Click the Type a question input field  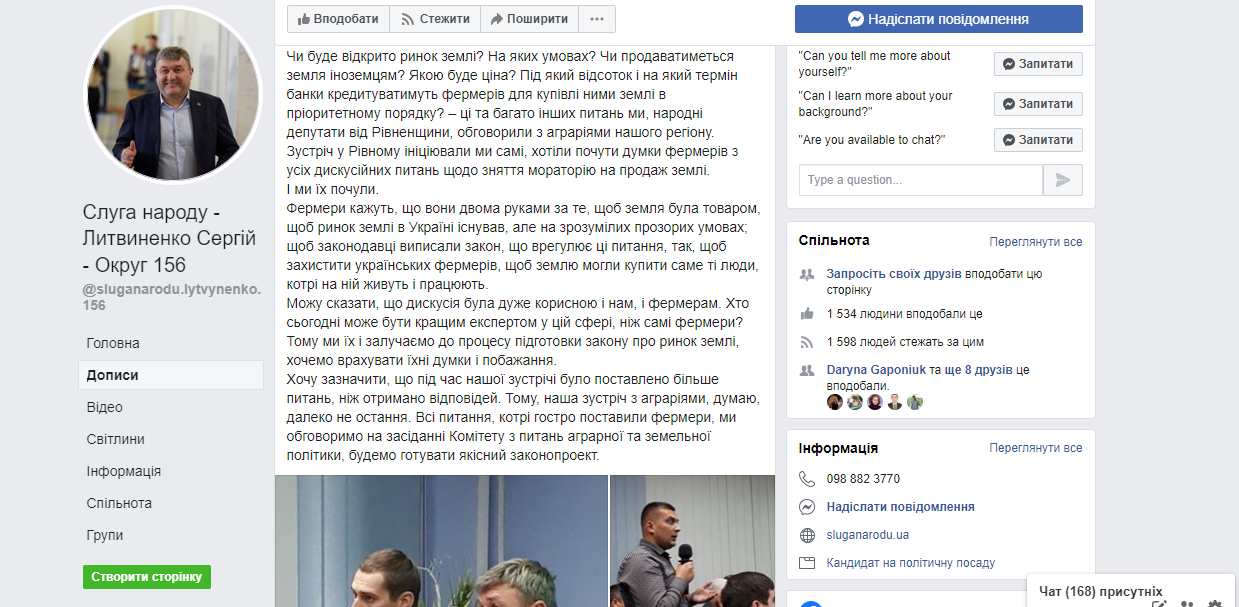(921, 180)
